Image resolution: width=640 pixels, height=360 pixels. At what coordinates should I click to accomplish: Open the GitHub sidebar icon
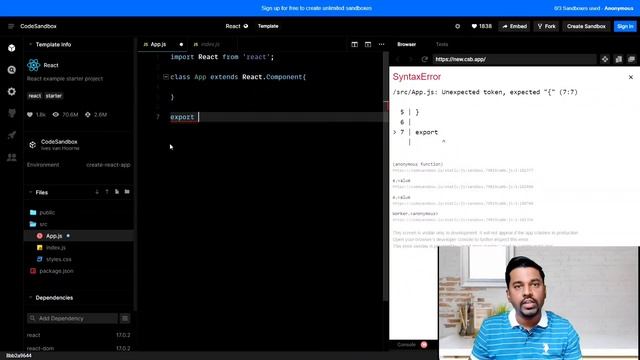pyautogui.click(x=11, y=113)
